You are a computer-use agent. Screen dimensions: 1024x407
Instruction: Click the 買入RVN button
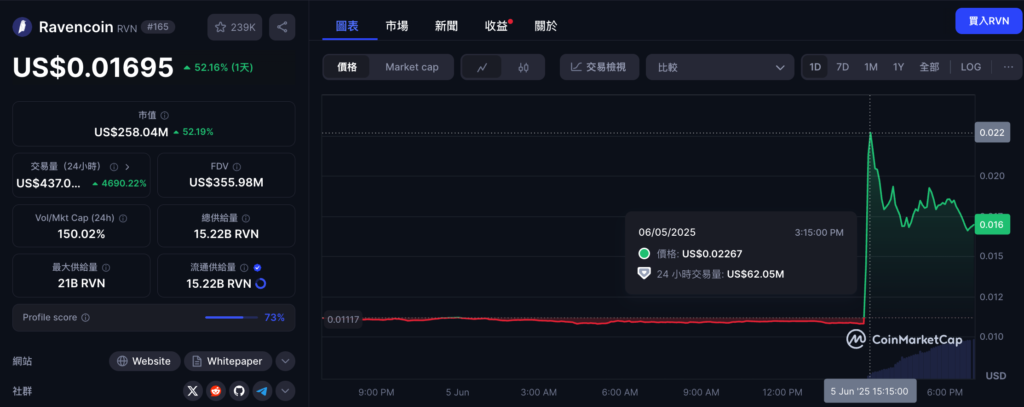tap(989, 21)
